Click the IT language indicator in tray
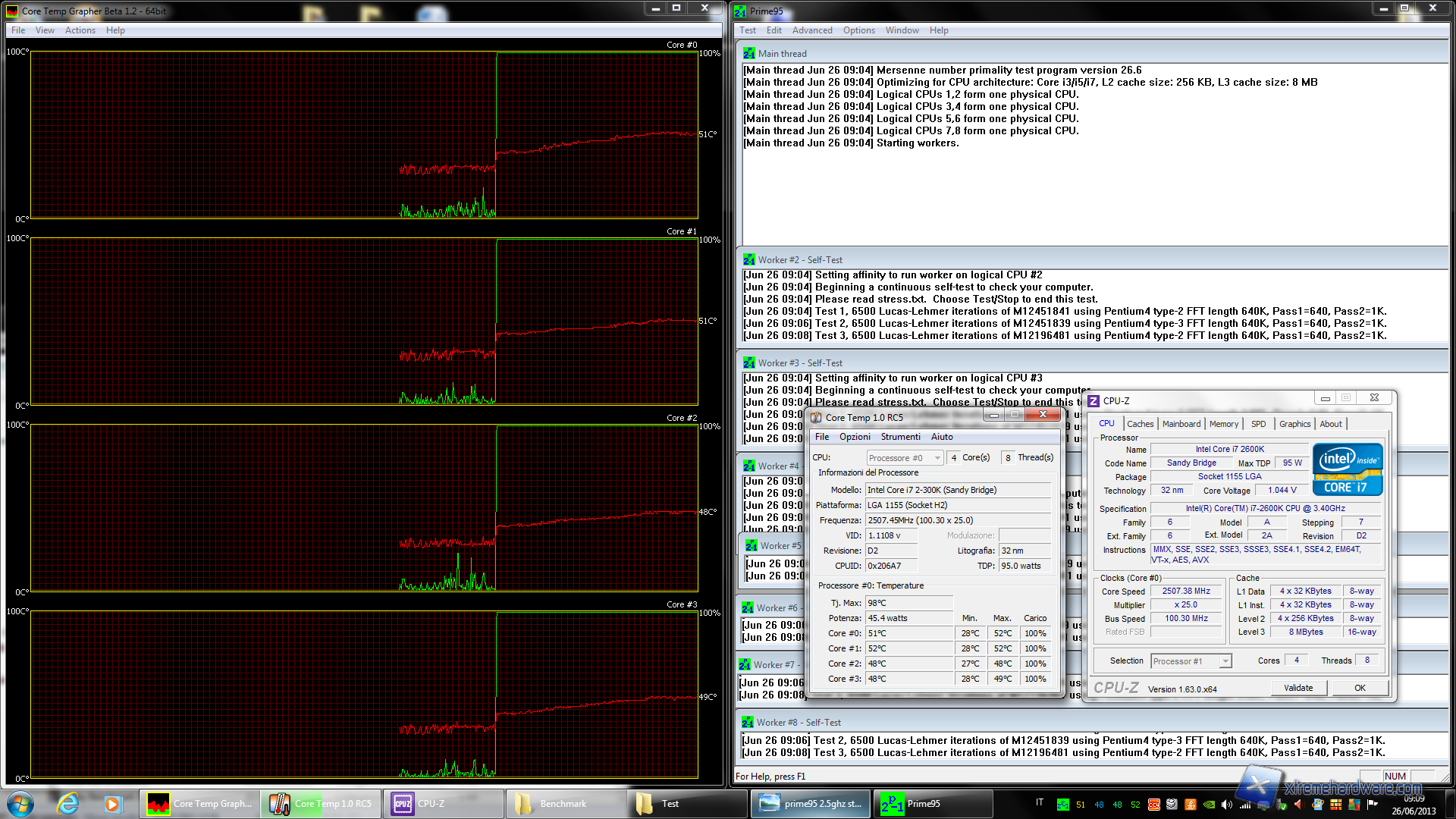Screen dimensions: 1456x819 tap(1040, 802)
